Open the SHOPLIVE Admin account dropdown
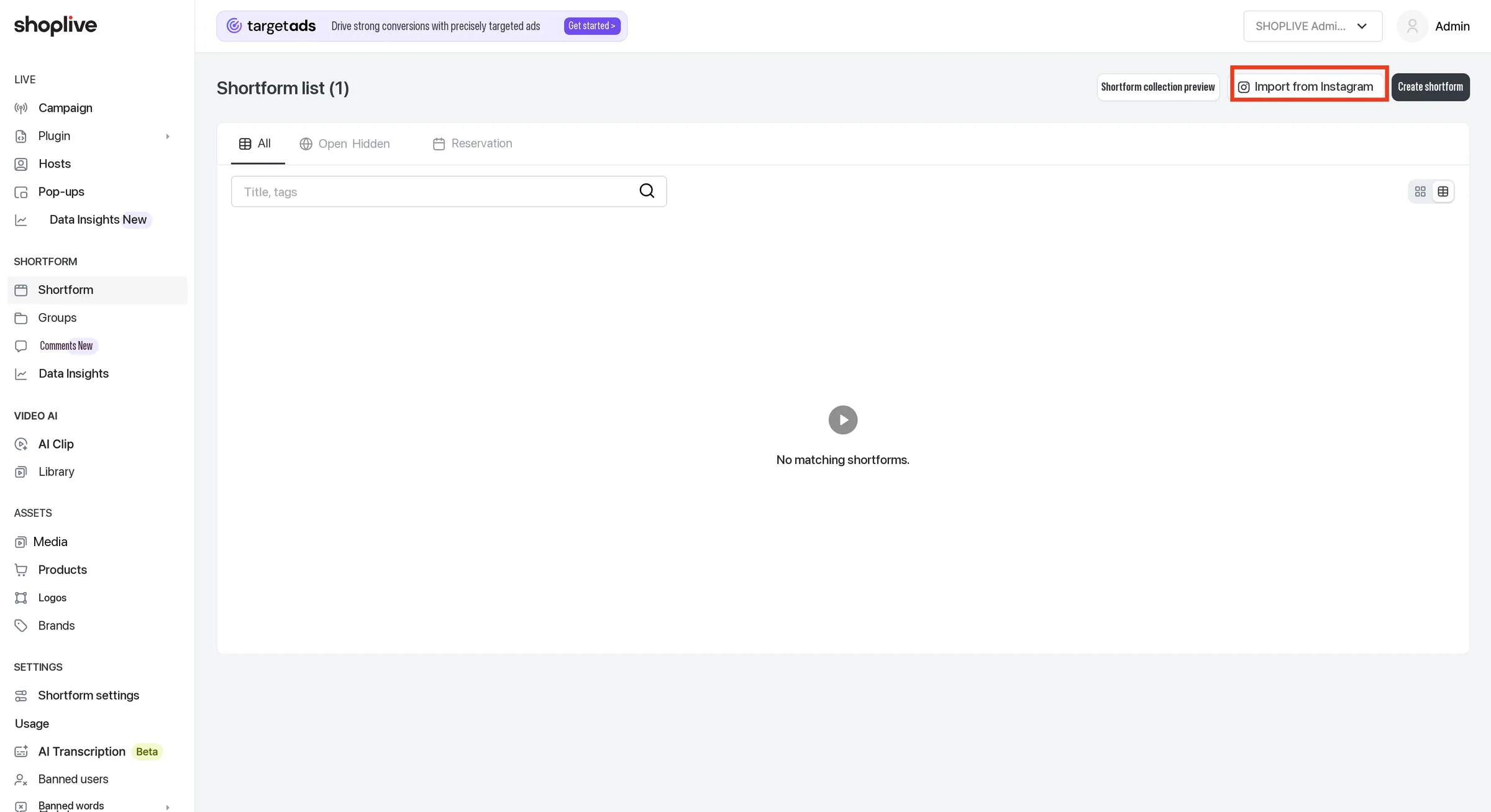The image size is (1491, 812). pyautogui.click(x=1313, y=26)
